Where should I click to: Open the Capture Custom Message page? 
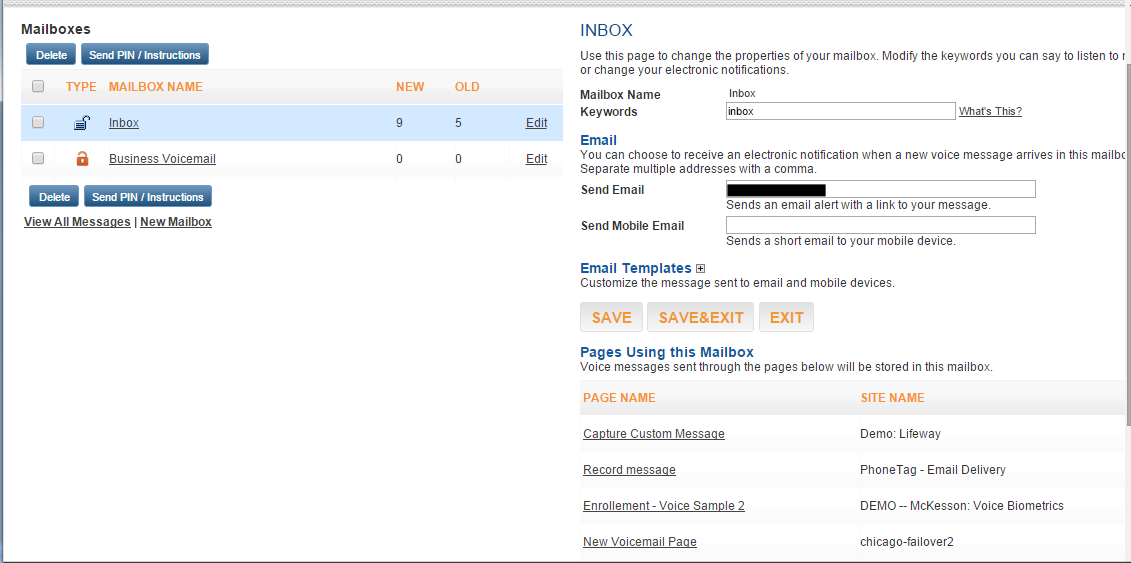(x=654, y=434)
